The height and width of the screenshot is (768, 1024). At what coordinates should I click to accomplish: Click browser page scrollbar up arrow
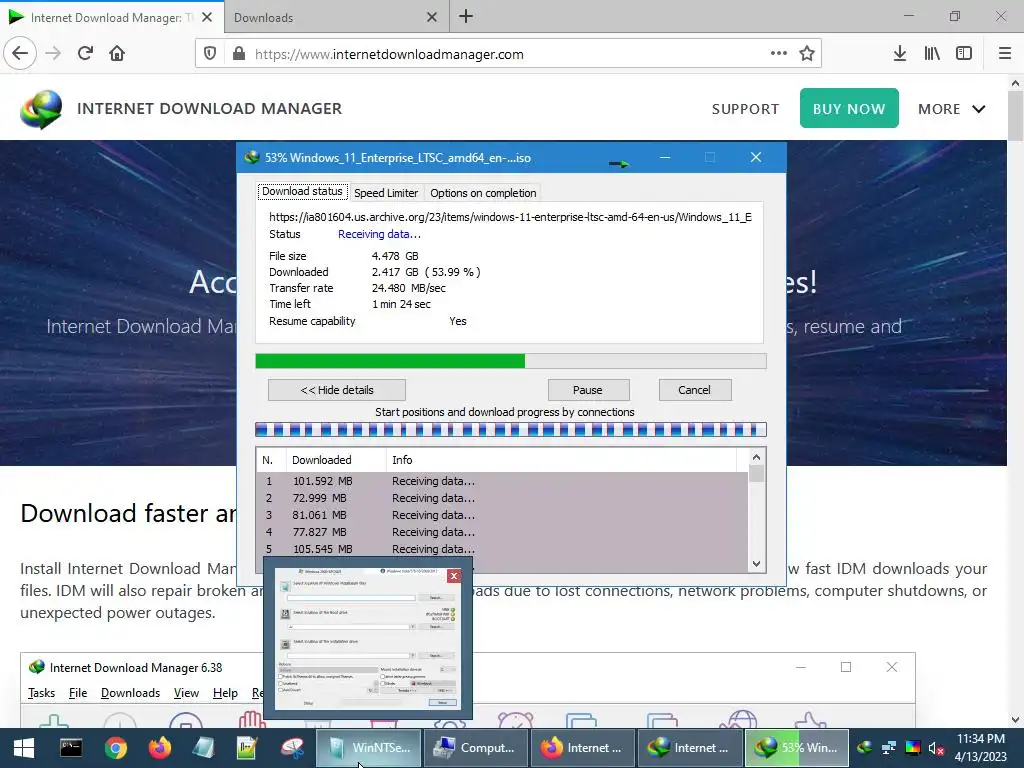coord(1015,83)
